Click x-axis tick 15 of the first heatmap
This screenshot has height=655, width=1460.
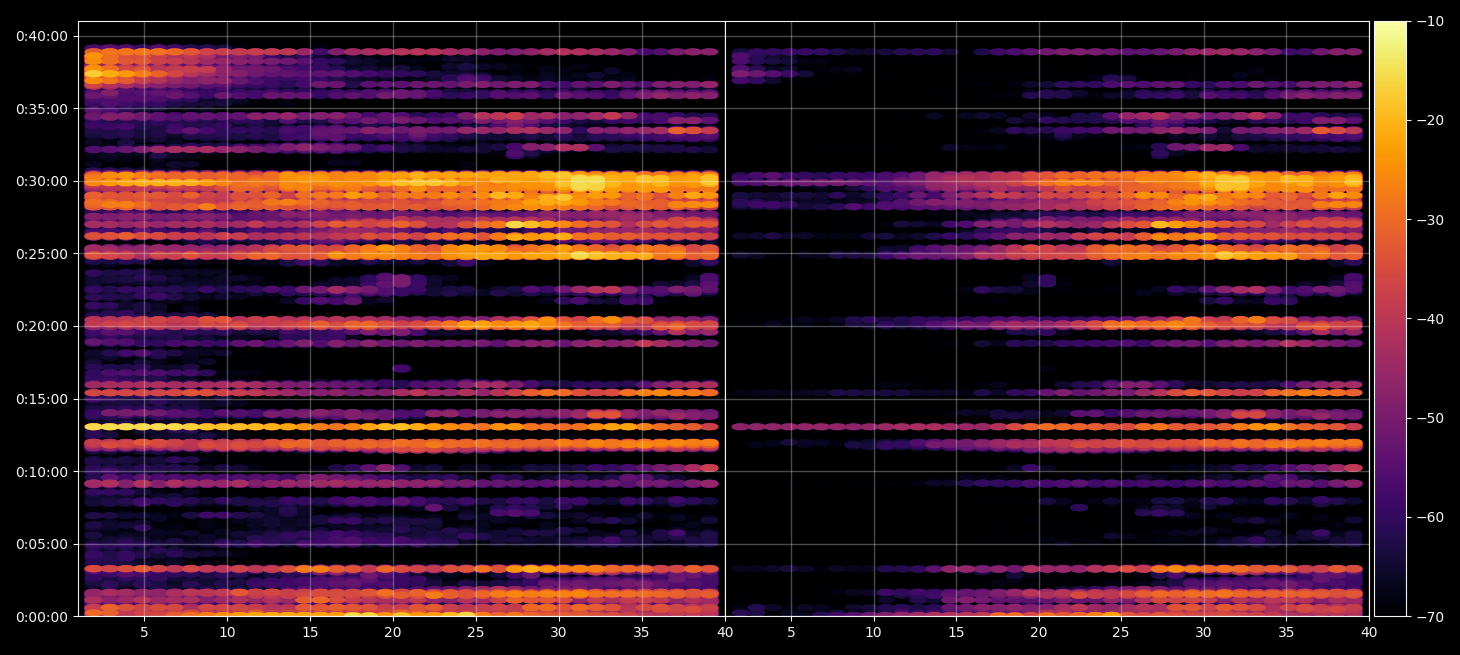click(x=310, y=632)
